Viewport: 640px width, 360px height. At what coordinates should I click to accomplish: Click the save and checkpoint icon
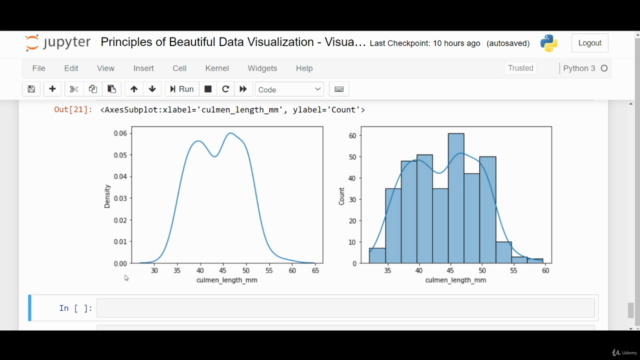[31, 89]
